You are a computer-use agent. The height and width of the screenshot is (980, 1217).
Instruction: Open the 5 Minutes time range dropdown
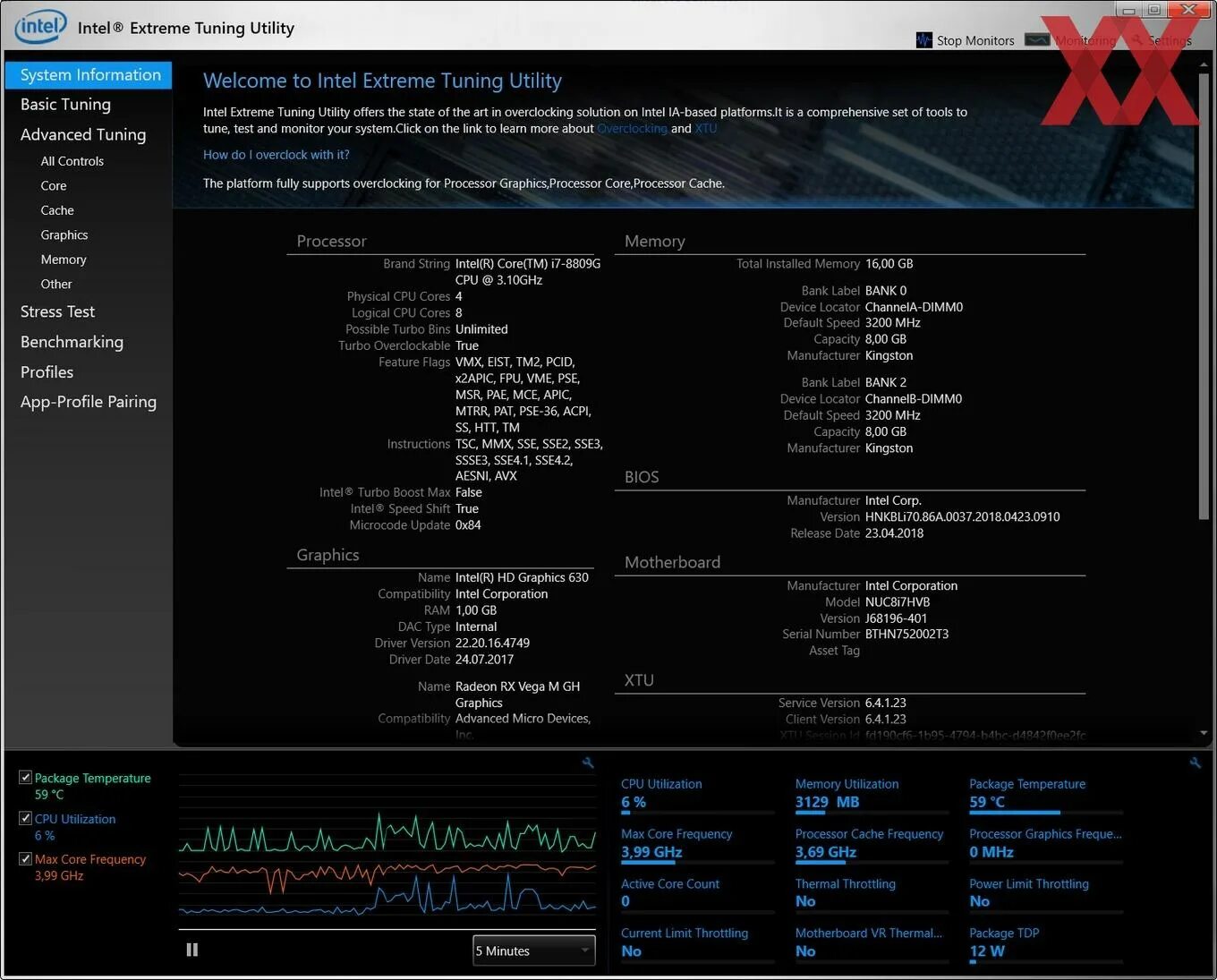pos(534,950)
